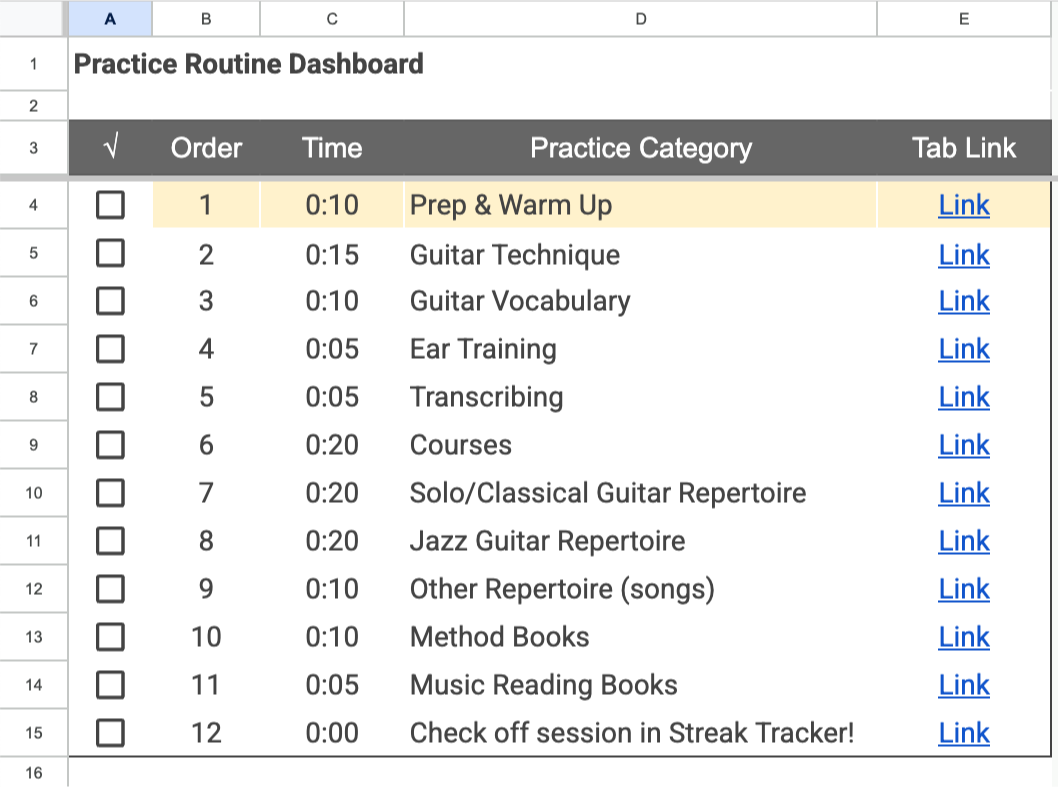Select the Practice Routine Dashboard title cell
Viewport: 1058px width, 787px height.
[x=248, y=64]
